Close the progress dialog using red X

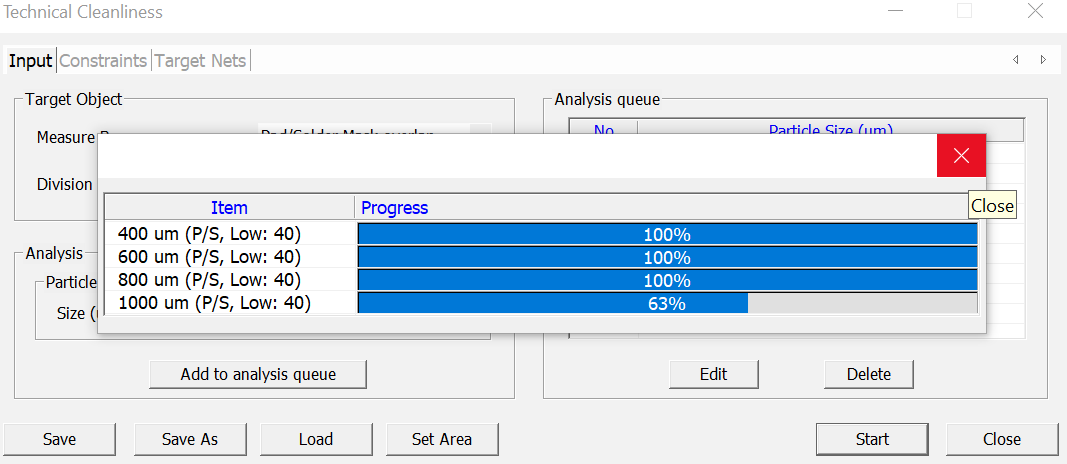click(961, 155)
